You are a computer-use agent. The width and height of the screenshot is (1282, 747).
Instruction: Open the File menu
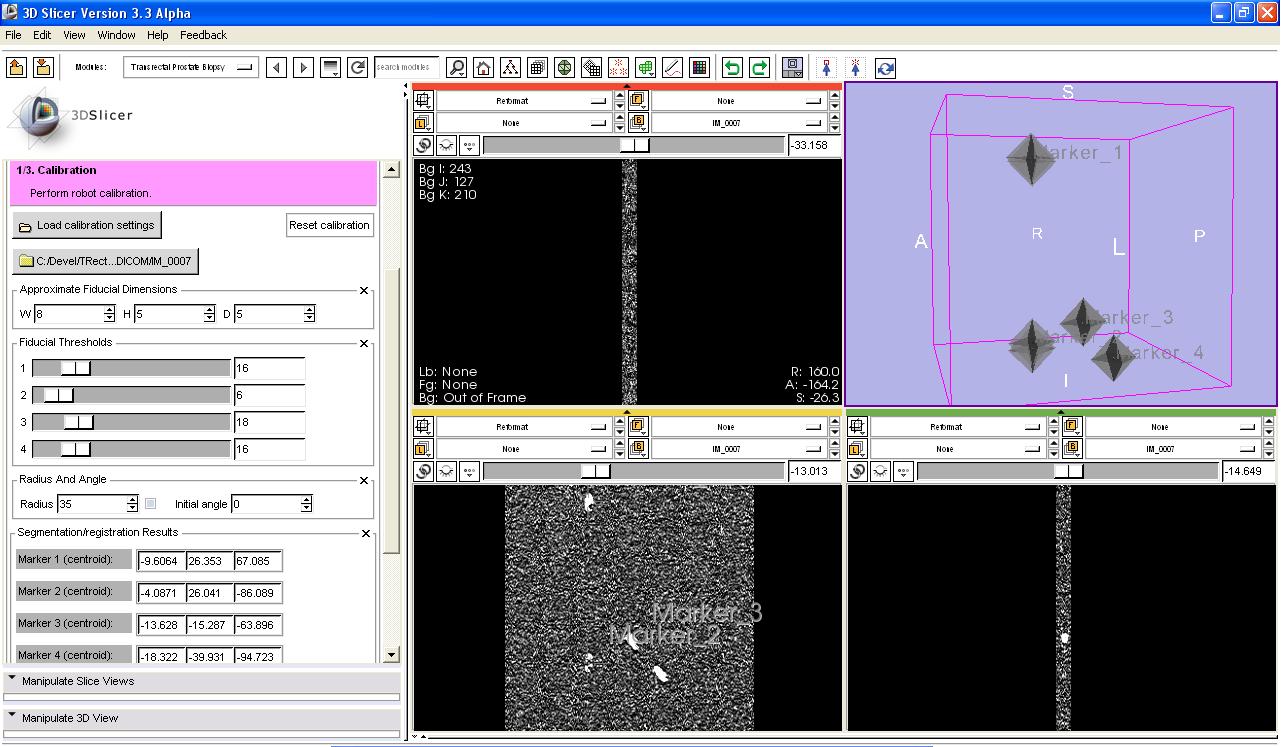coord(13,35)
